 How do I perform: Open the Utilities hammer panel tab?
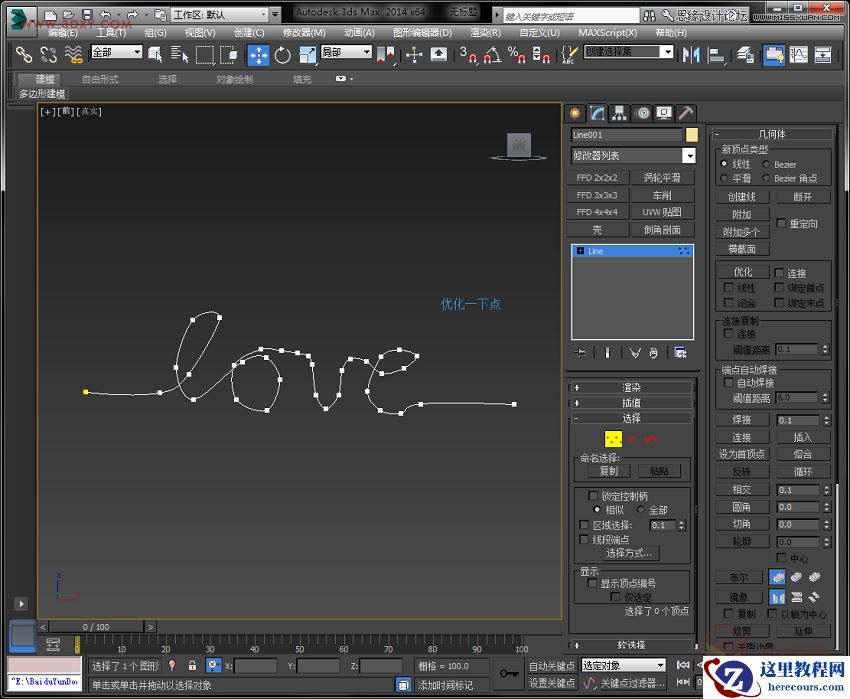coord(685,113)
